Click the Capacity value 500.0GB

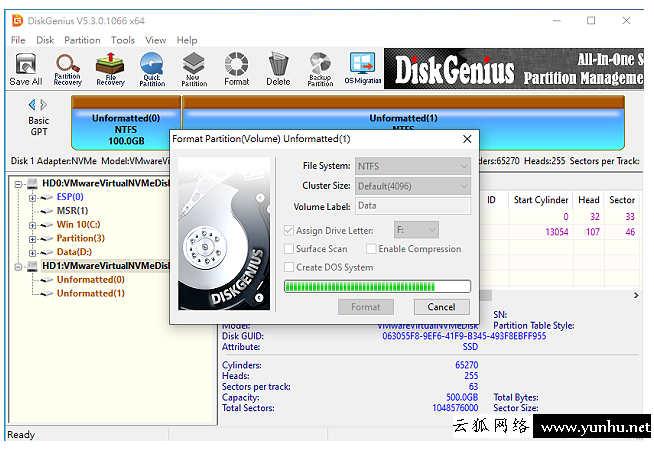(x=462, y=397)
